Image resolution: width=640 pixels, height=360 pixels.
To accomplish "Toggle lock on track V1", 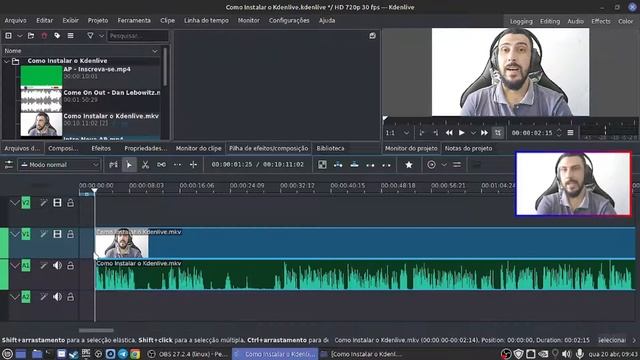I will point(71,234).
